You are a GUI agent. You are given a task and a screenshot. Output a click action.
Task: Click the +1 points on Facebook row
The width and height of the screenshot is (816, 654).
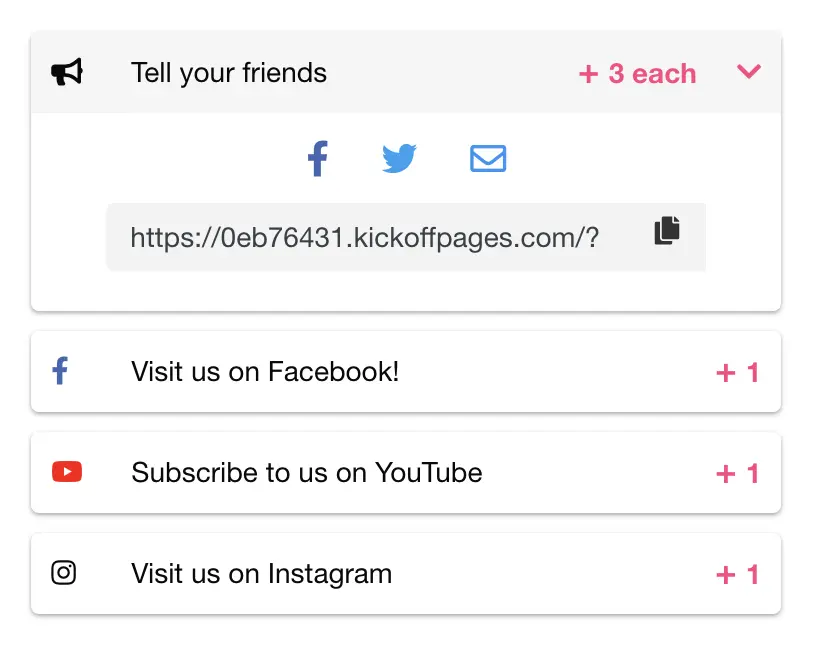[x=738, y=373]
